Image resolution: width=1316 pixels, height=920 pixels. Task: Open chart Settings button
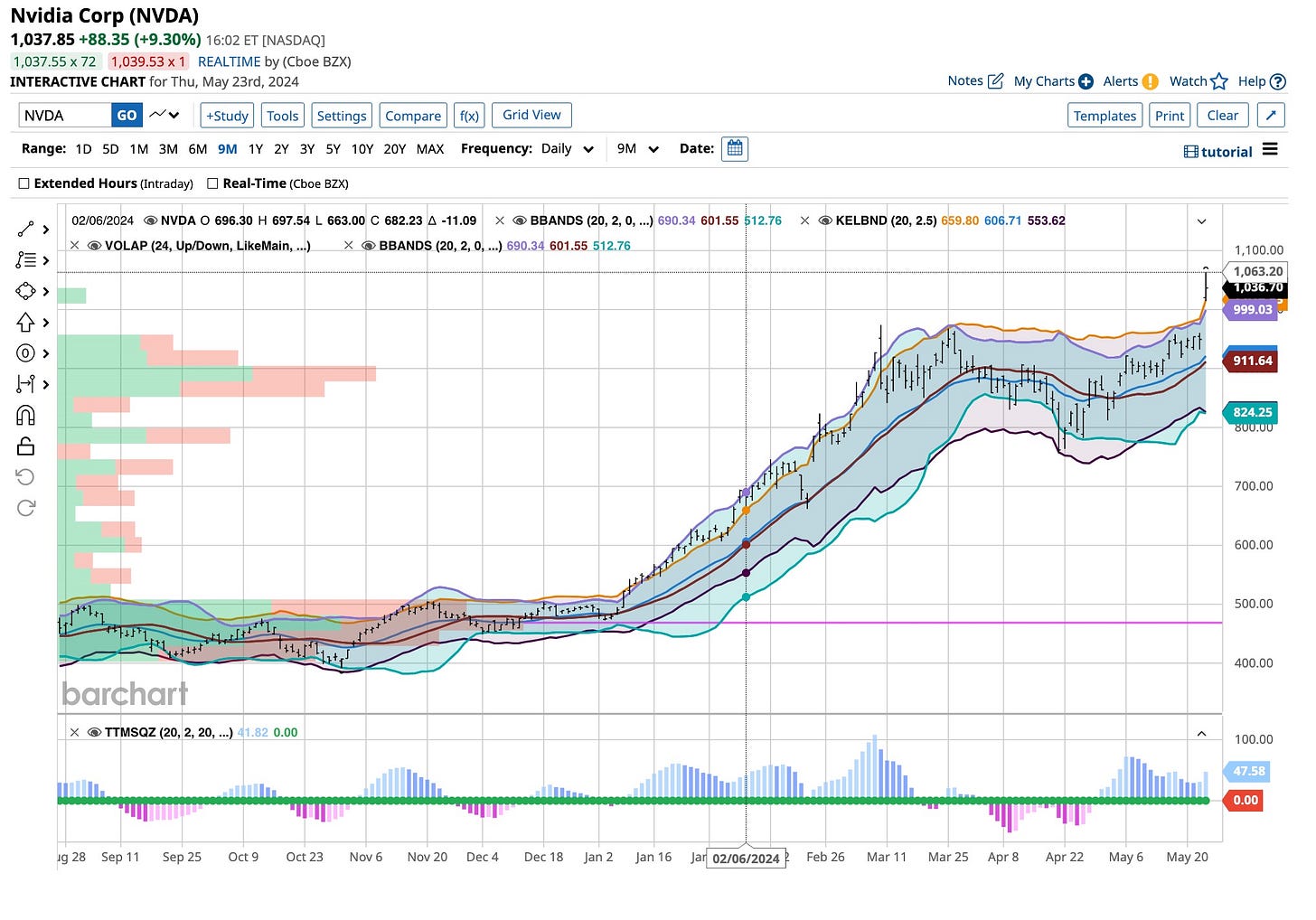click(342, 116)
